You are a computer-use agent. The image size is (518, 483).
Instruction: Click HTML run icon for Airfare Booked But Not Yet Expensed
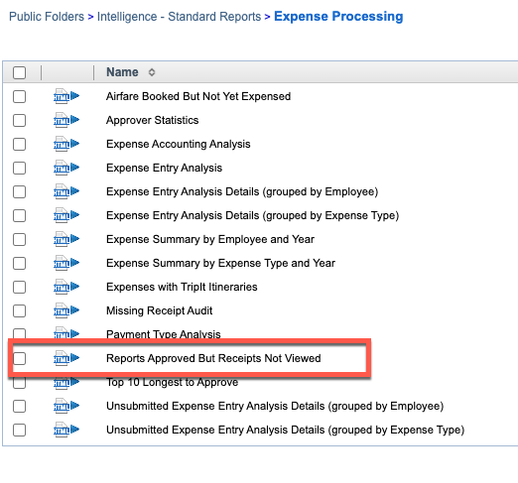pos(66,97)
